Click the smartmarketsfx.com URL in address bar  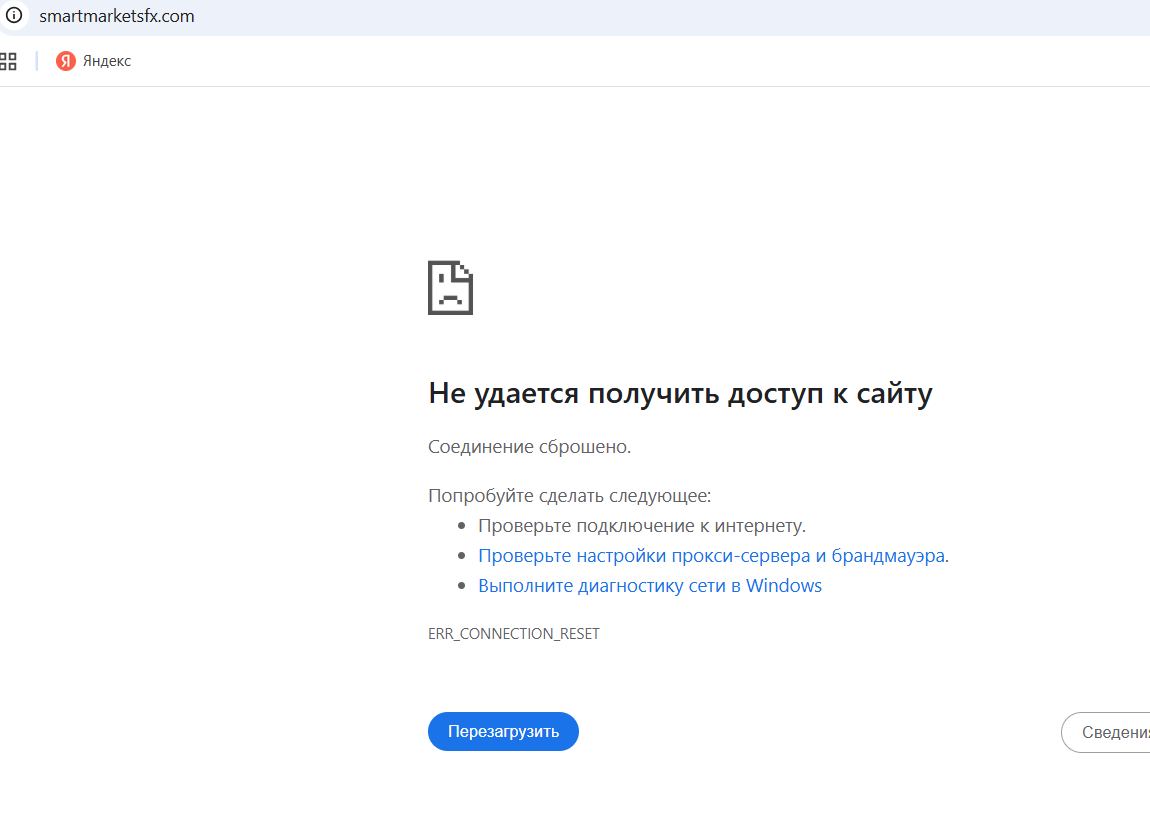[x=116, y=16]
